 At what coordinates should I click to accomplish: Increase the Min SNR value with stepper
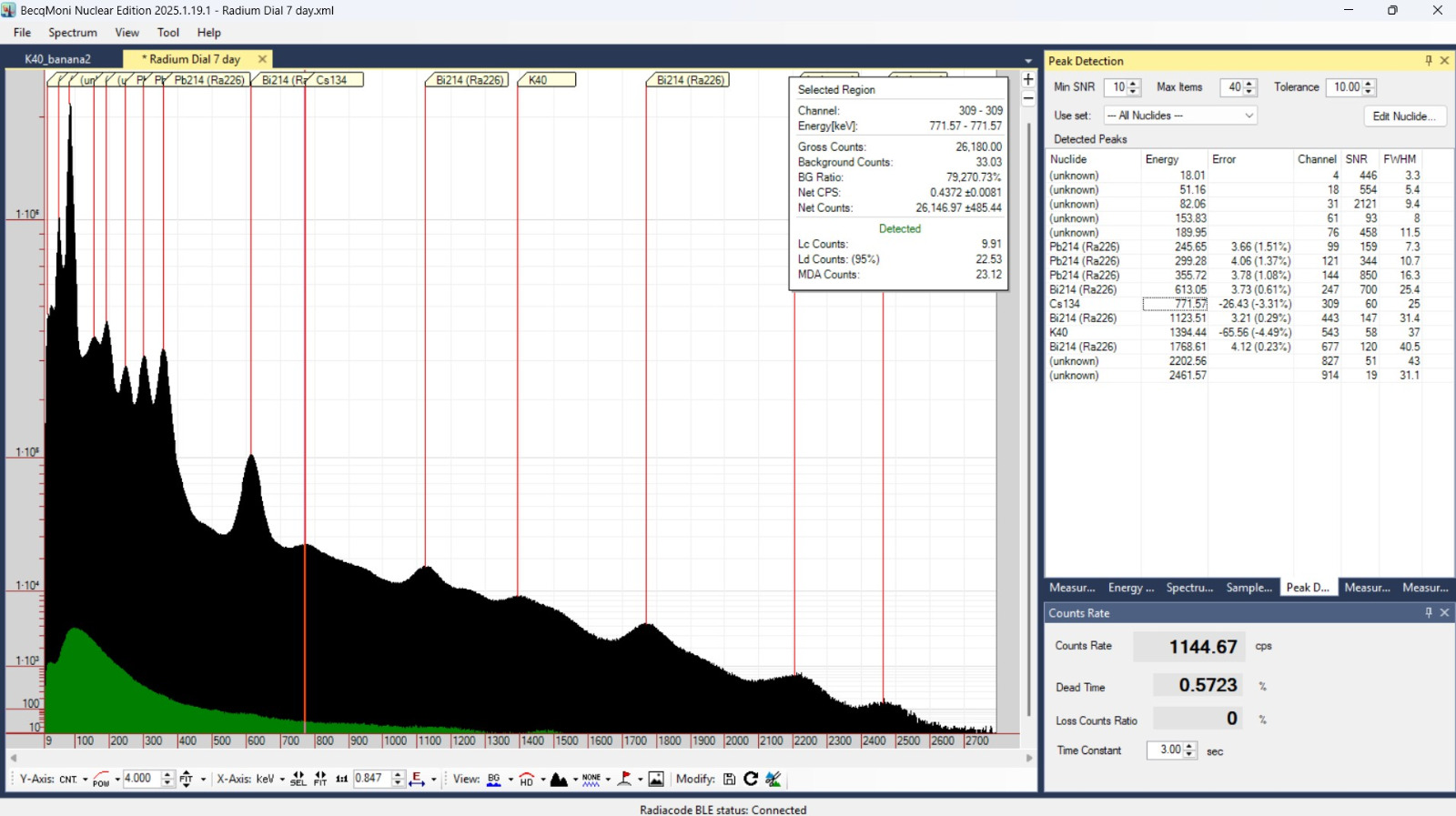(x=1133, y=84)
